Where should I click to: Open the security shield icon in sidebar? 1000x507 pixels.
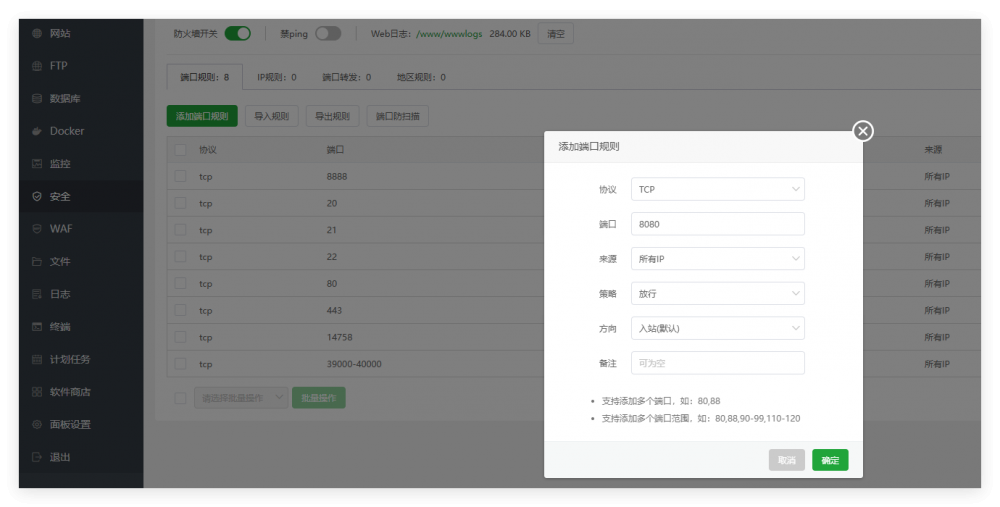[37, 197]
